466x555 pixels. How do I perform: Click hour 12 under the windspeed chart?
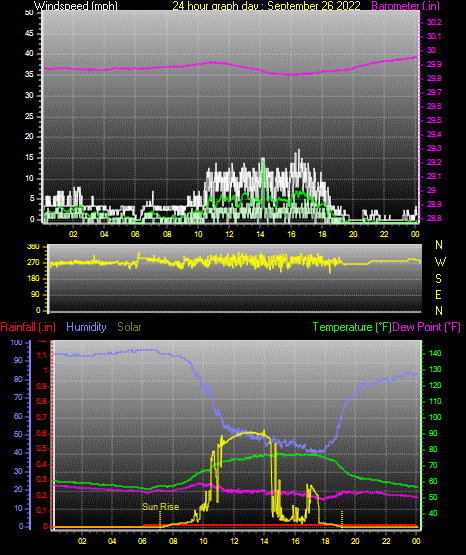click(x=229, y=234)
